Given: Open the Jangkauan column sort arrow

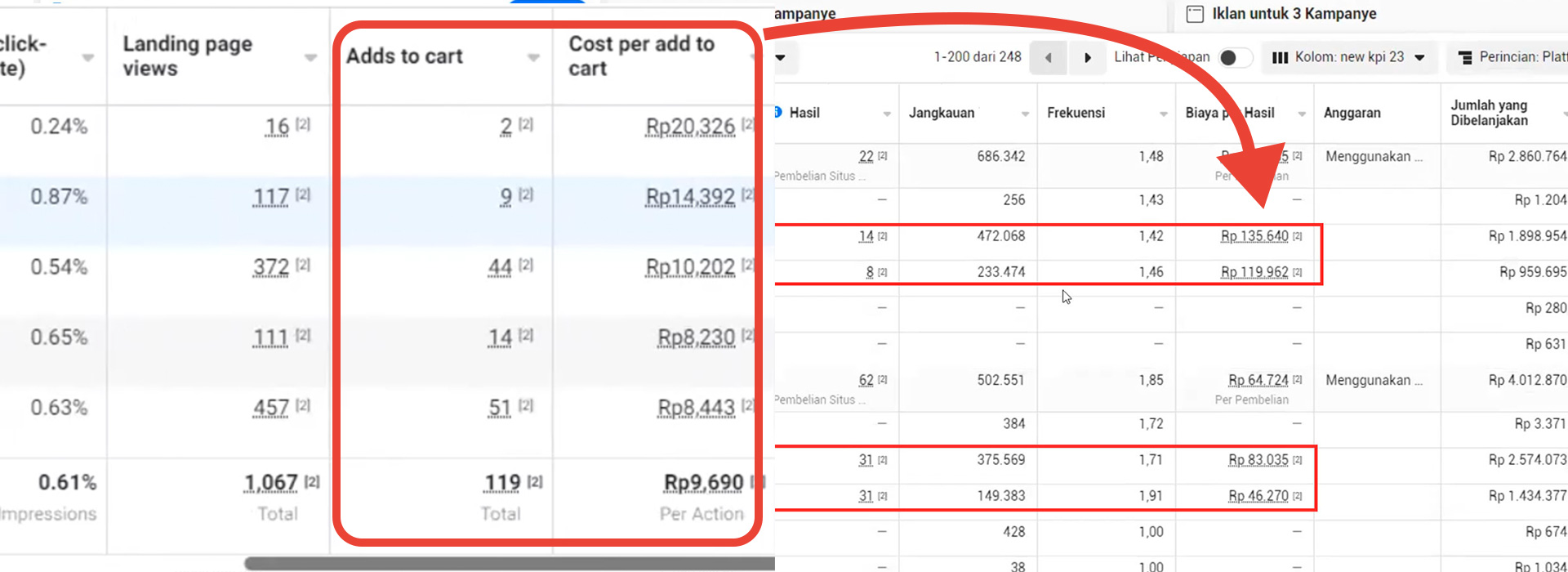Looking at the screenshot, I should tap(1025, 114).
